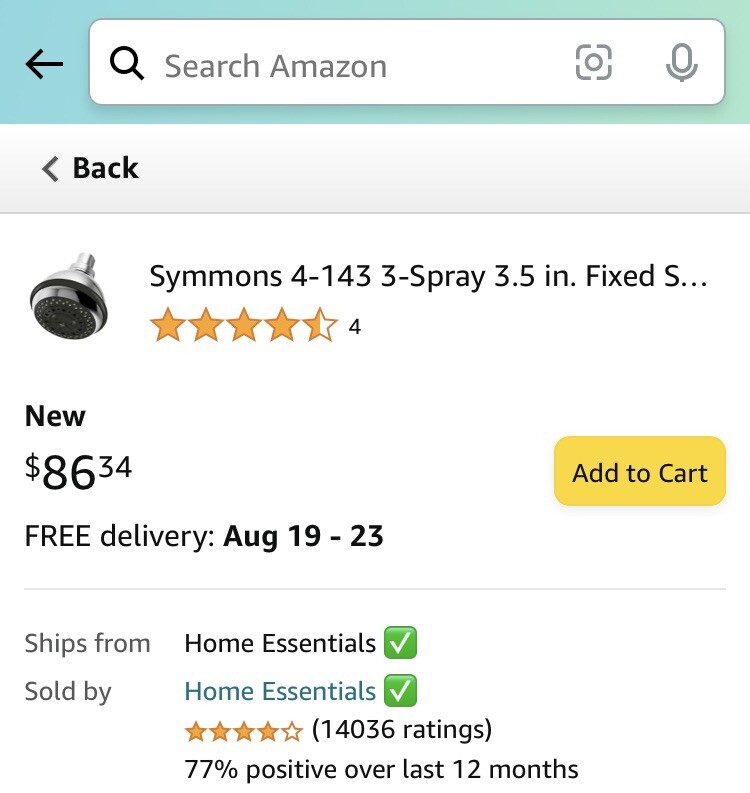
Task: Click the 77% positive feedback text
Action: pyautogui.click(x=381, y=770)
